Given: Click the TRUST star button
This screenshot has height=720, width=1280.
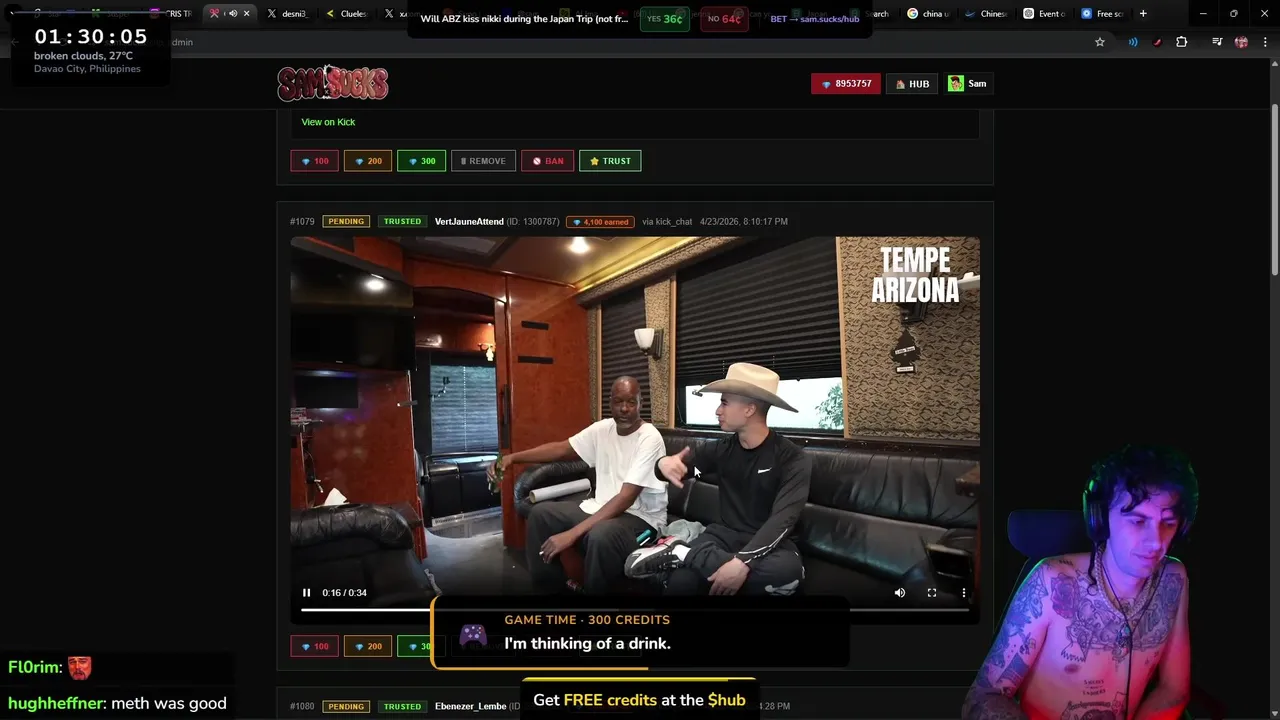Looking at the screenshot, I should point(610,161).
